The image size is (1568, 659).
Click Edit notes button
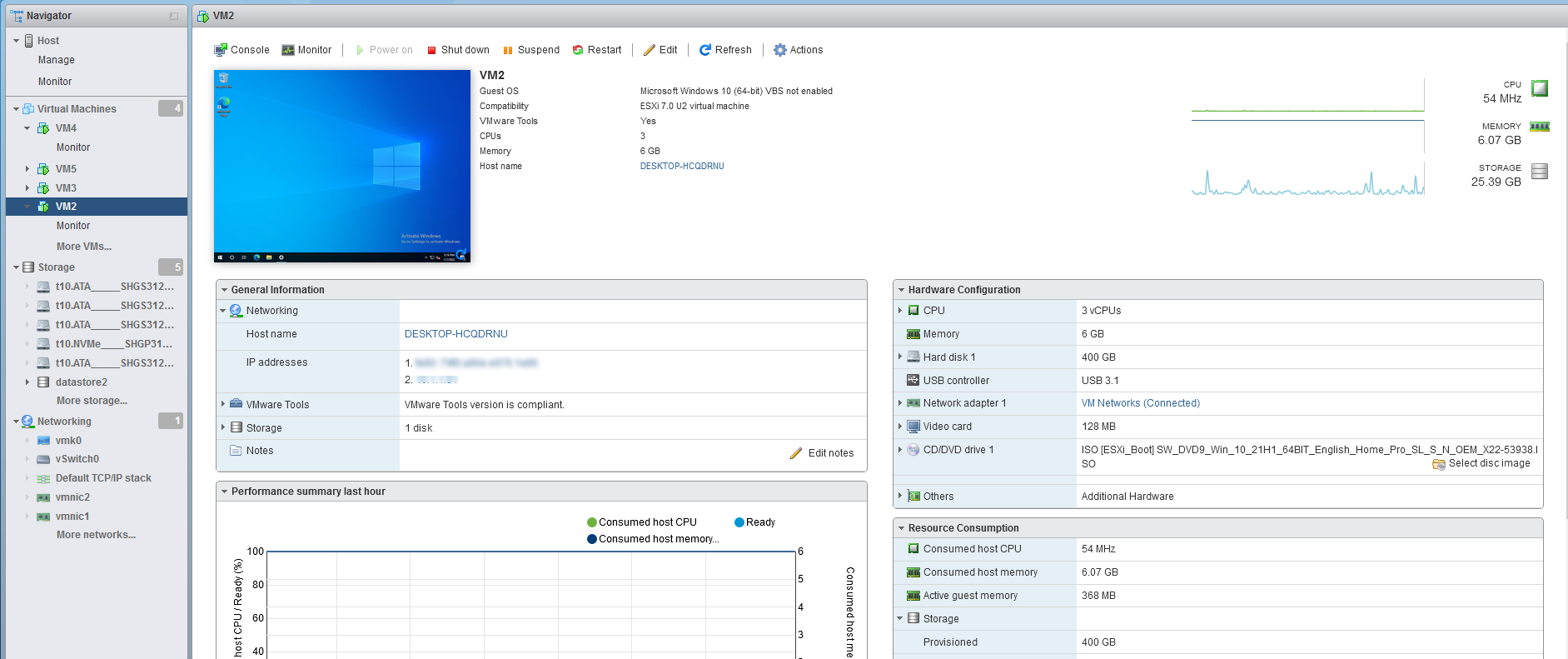[x=822, y=453]
